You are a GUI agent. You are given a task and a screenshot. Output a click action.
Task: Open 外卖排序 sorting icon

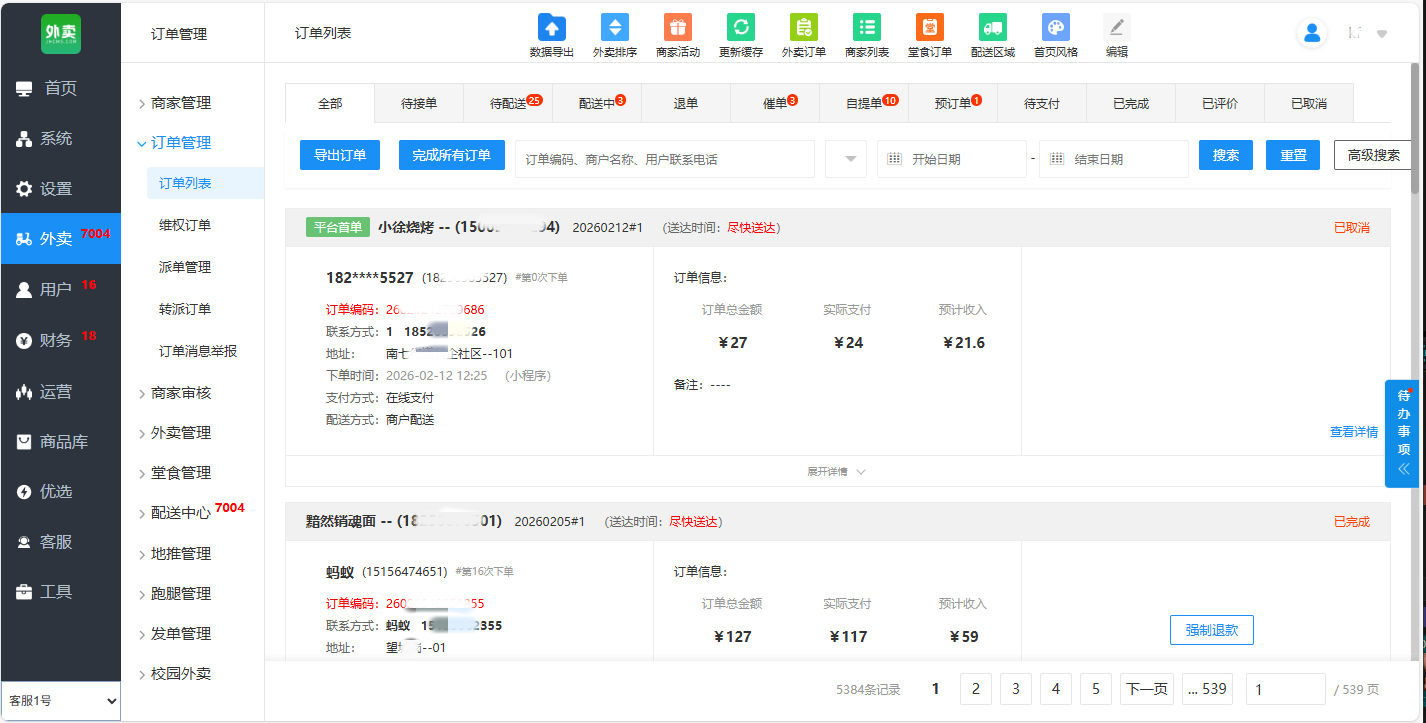(615, 28)
